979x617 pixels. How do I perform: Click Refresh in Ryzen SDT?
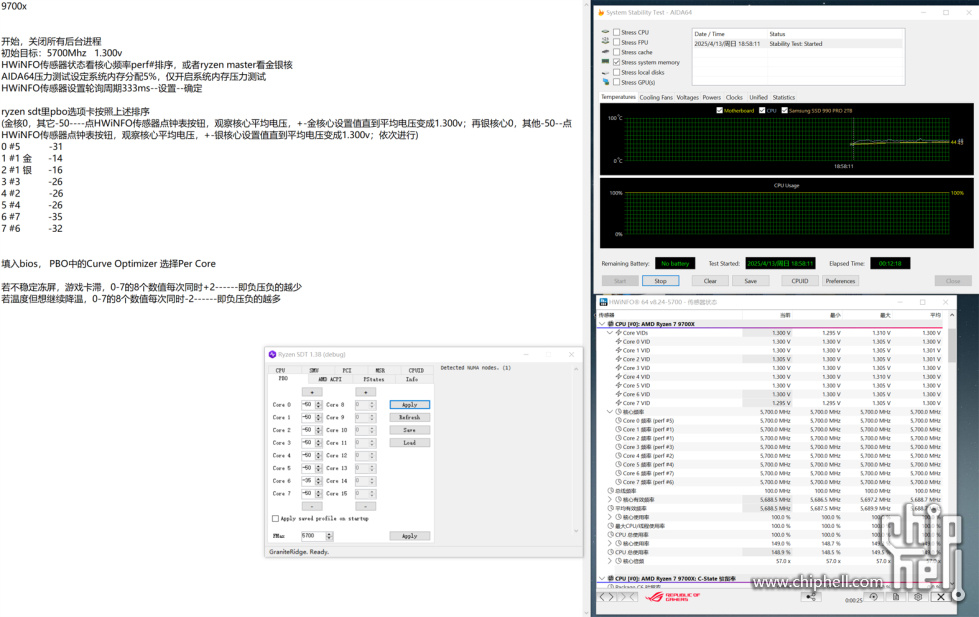coord(410,417)
